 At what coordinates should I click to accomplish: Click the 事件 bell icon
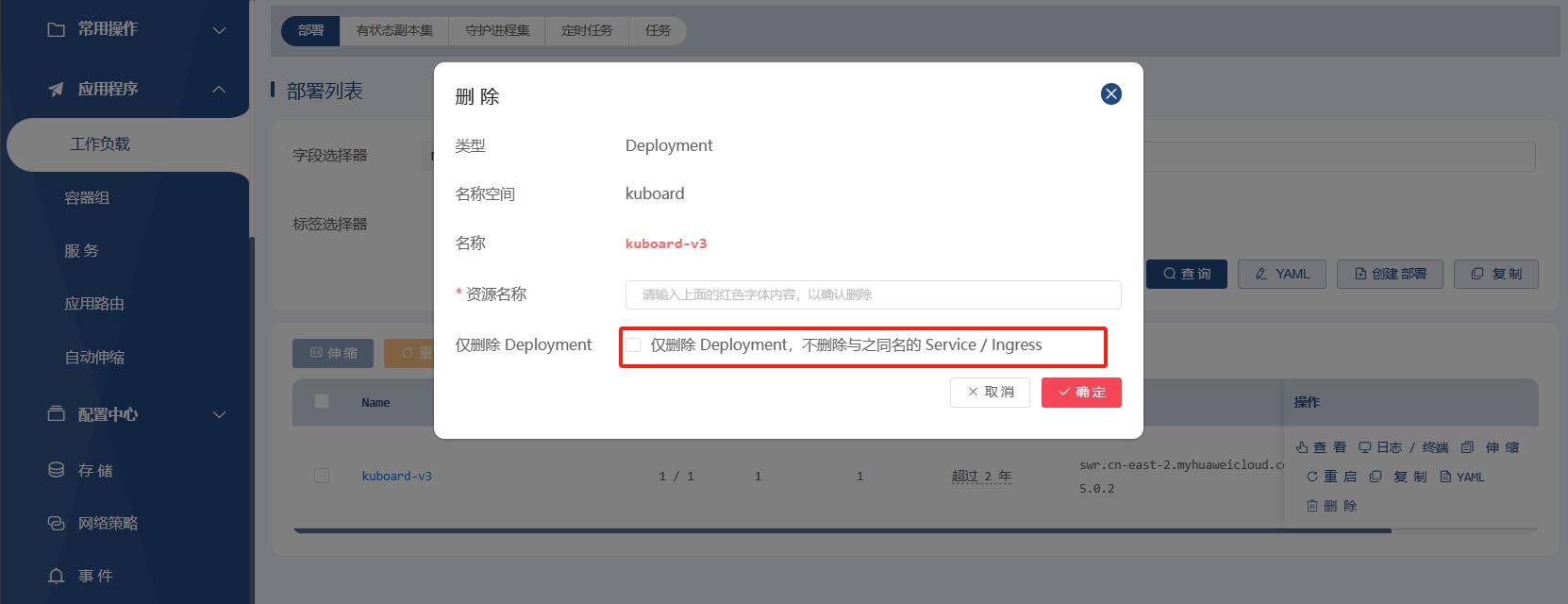pyautogui.click(x=57, y=576)
